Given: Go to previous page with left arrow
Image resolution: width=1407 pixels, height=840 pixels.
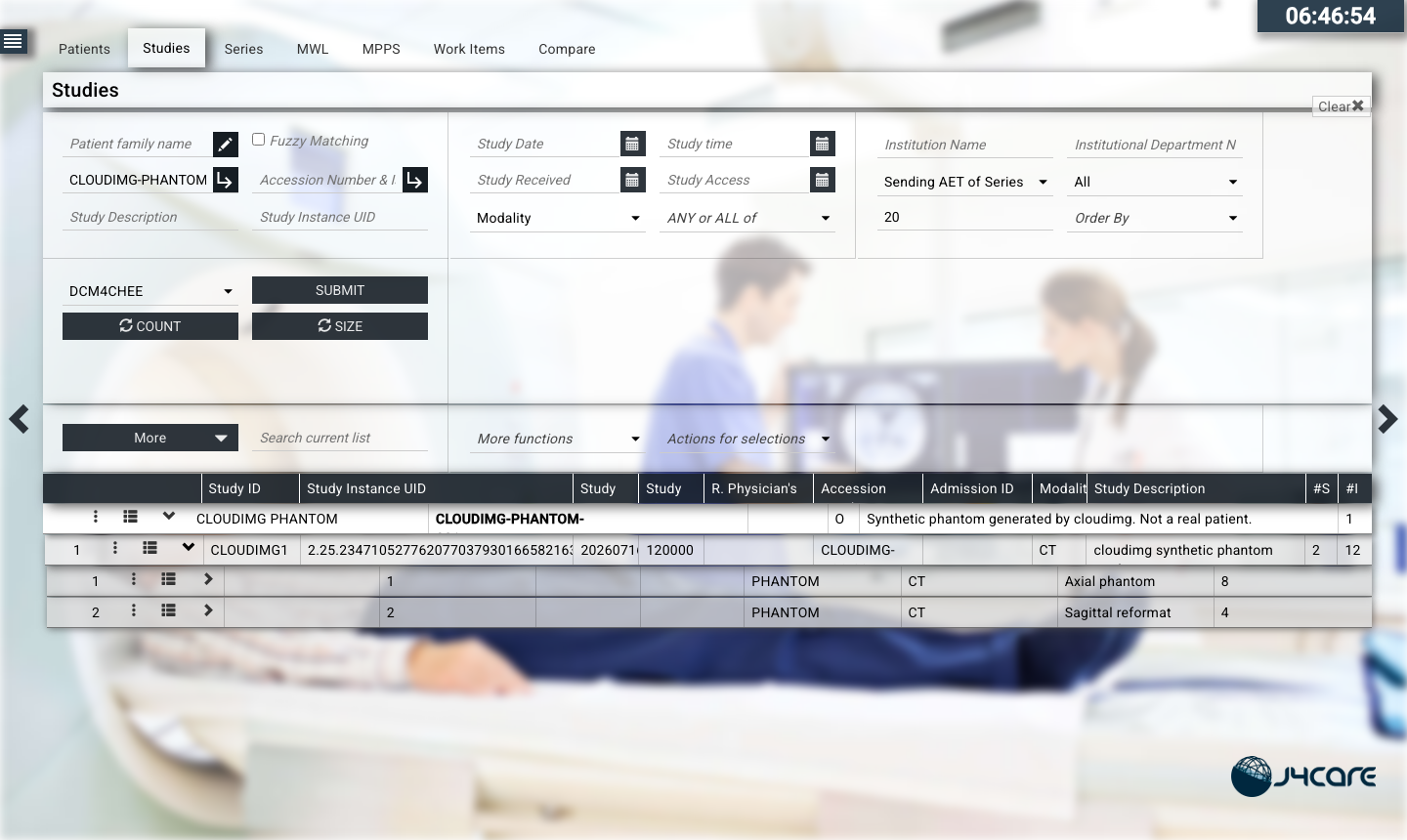Looking at the screenshot, I should [x=19, y=419].
